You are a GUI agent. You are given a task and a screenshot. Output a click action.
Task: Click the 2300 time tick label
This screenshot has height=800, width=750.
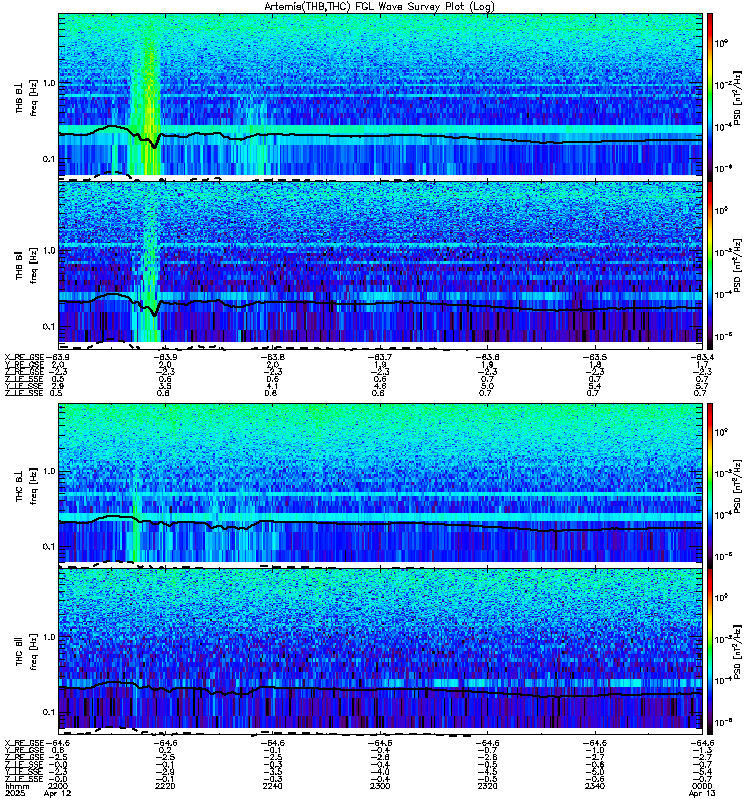380,786
